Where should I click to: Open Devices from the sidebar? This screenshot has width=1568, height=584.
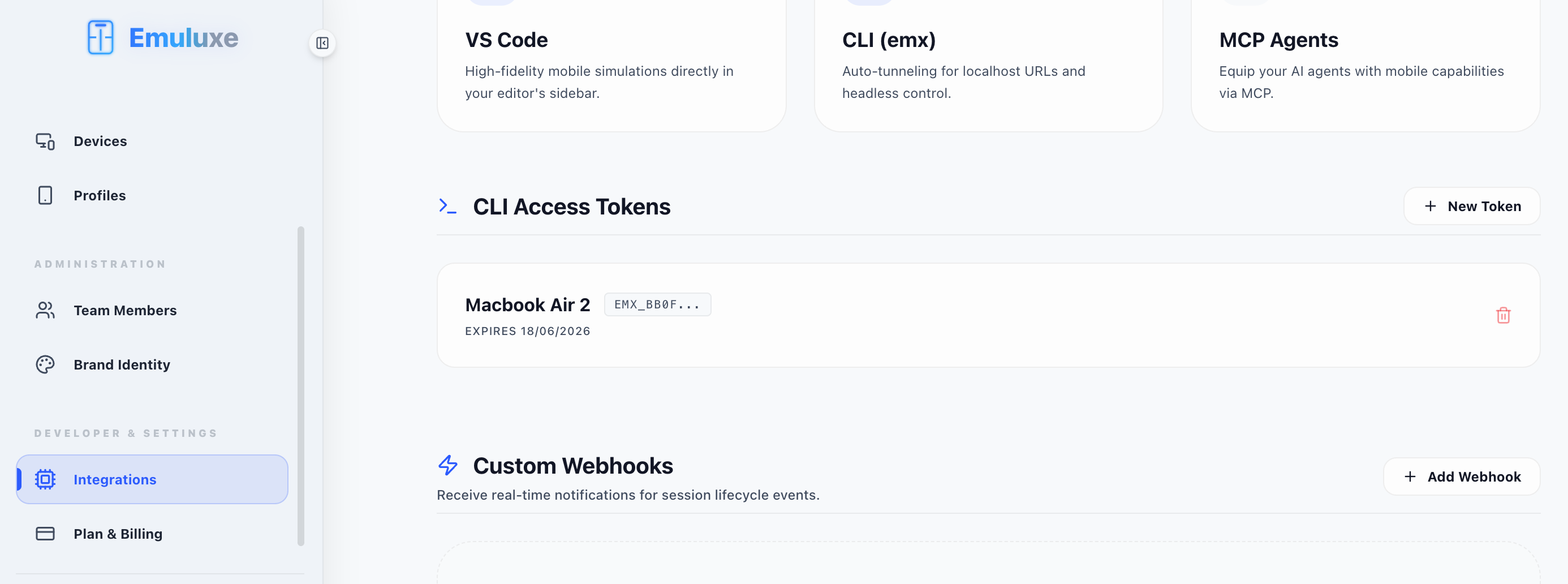click(x=100, y=141)
